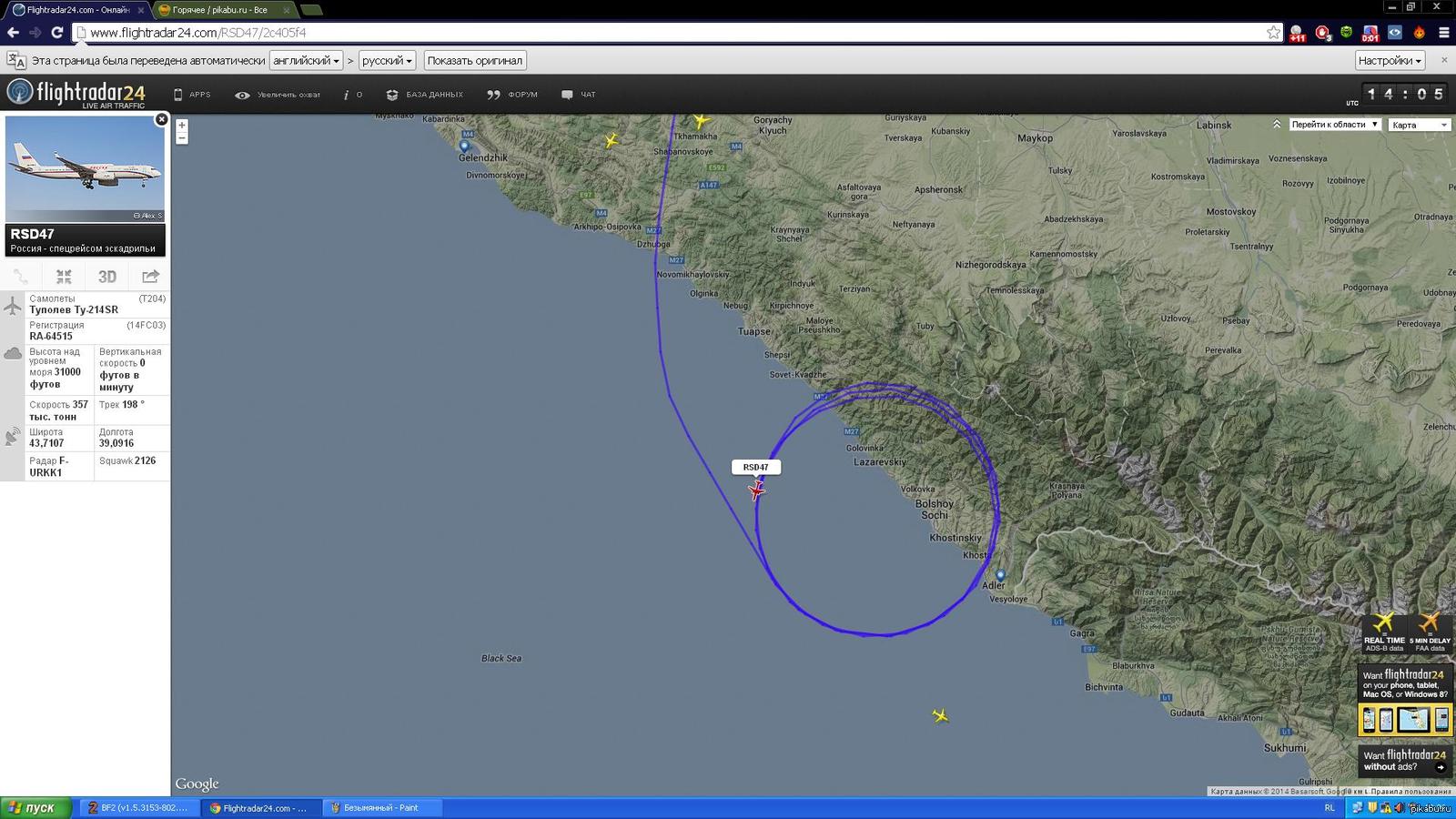Open a new browser tab
This screenshot has width=1456, height=819.
(x=311, y=10)
